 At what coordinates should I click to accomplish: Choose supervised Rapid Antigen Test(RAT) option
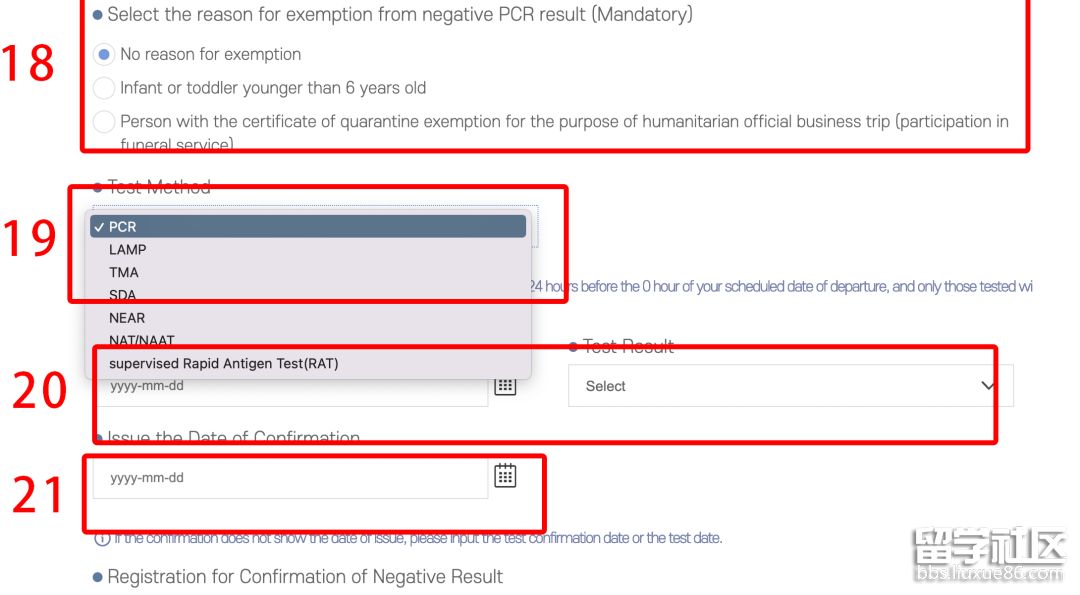(x=224, y=364)
